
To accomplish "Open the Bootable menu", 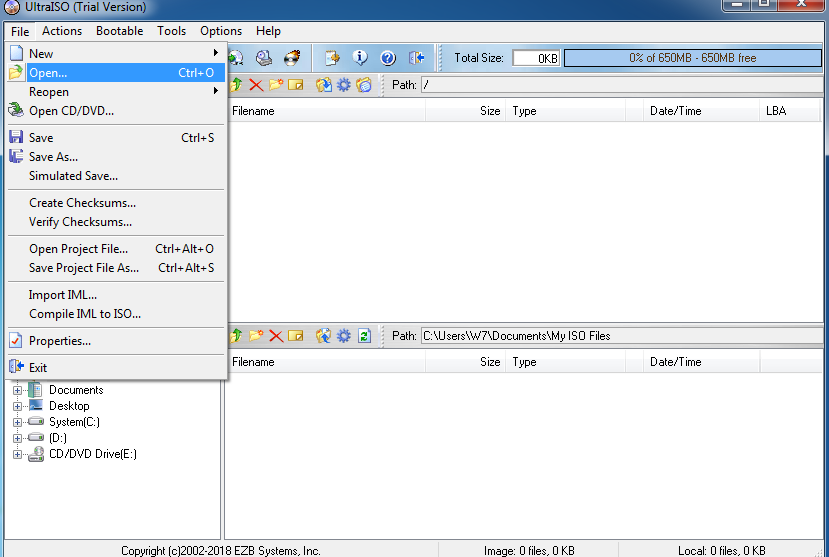I will 119,31.
